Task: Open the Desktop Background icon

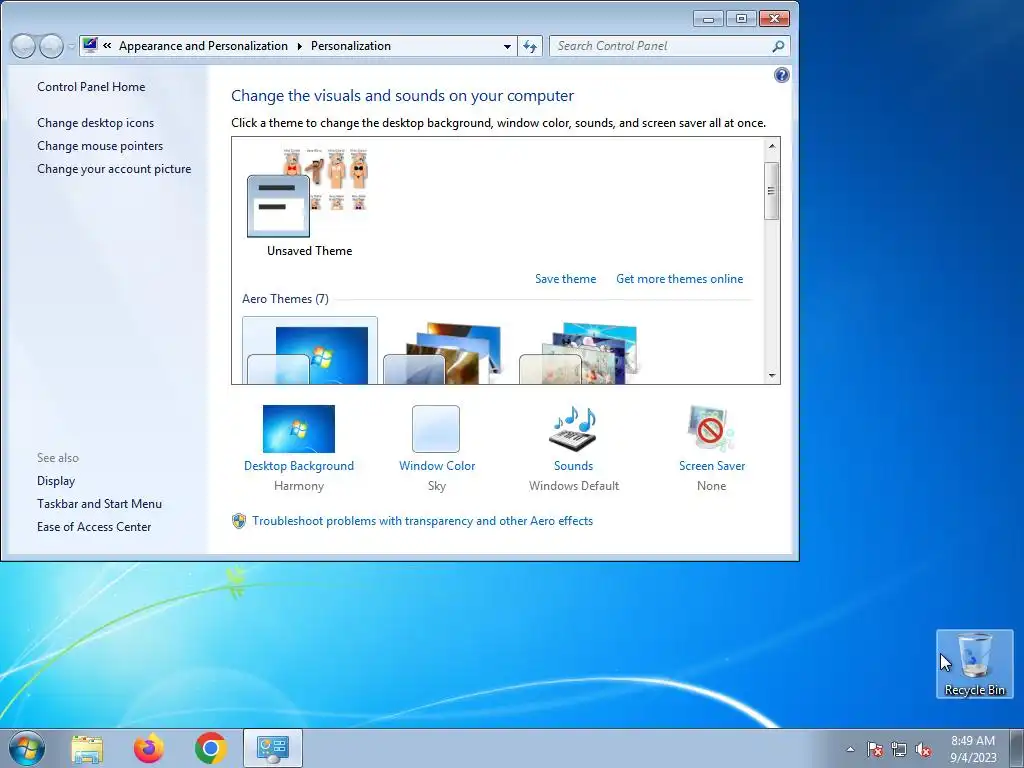Action: [x=298, y=428]
